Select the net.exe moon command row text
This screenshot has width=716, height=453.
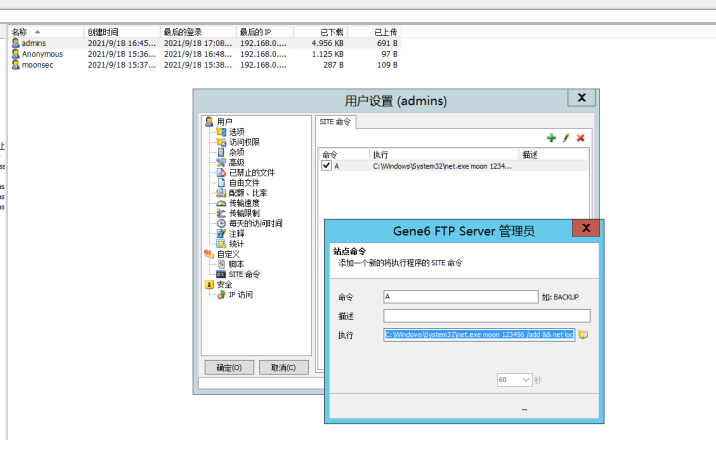tap(442, 166)
